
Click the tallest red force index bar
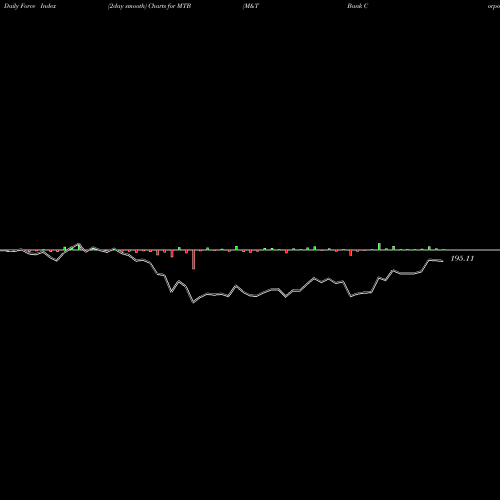(193, 259)
